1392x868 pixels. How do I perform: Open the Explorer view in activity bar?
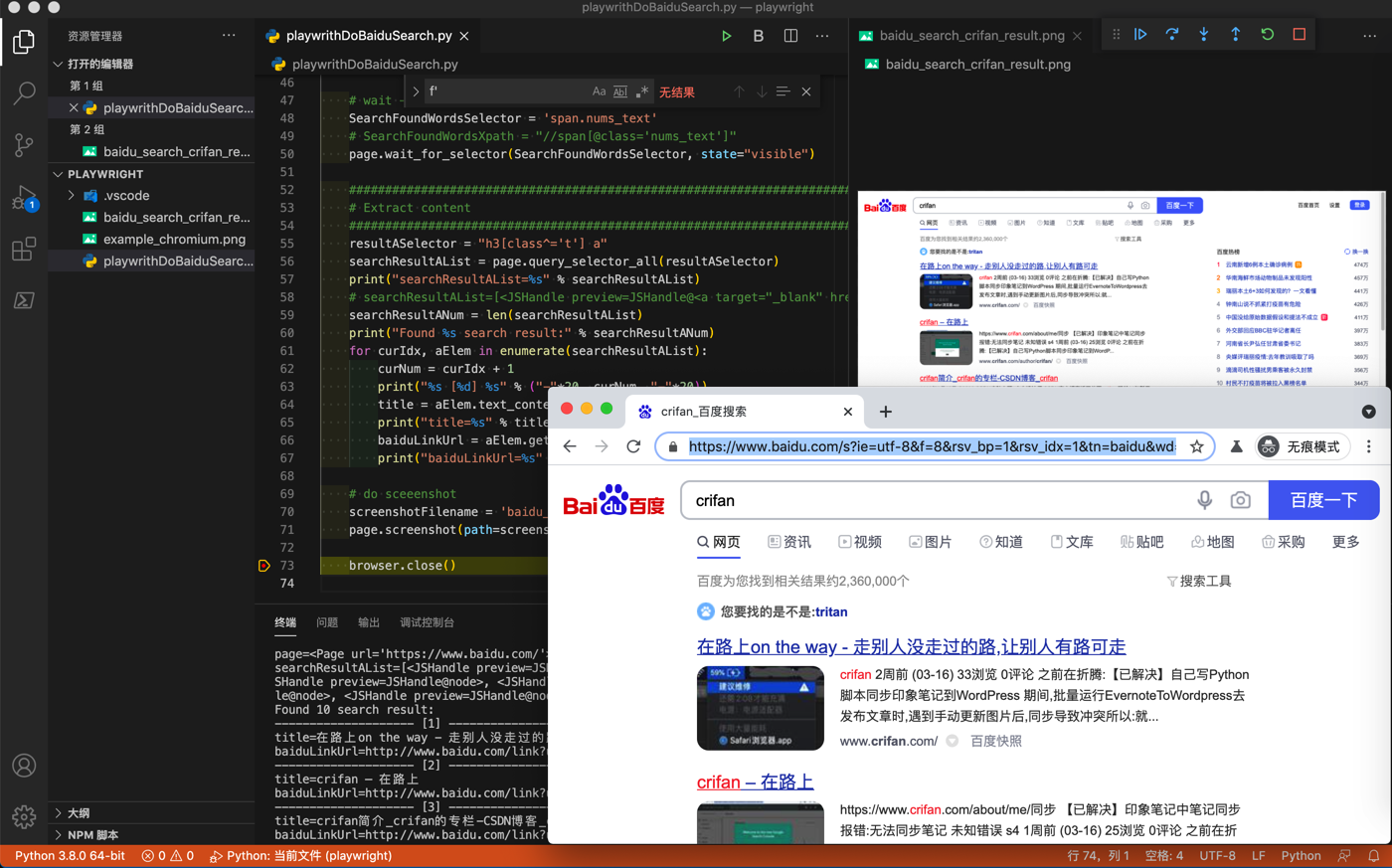[x=24, y=42]
